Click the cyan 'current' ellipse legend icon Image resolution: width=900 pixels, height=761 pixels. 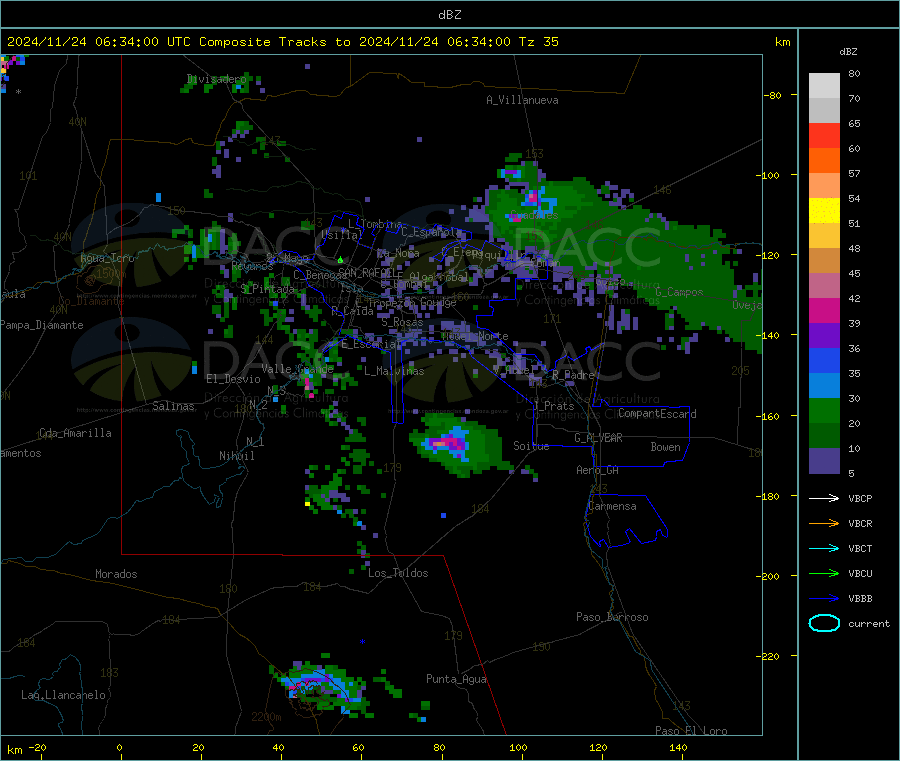coord(824,623)
